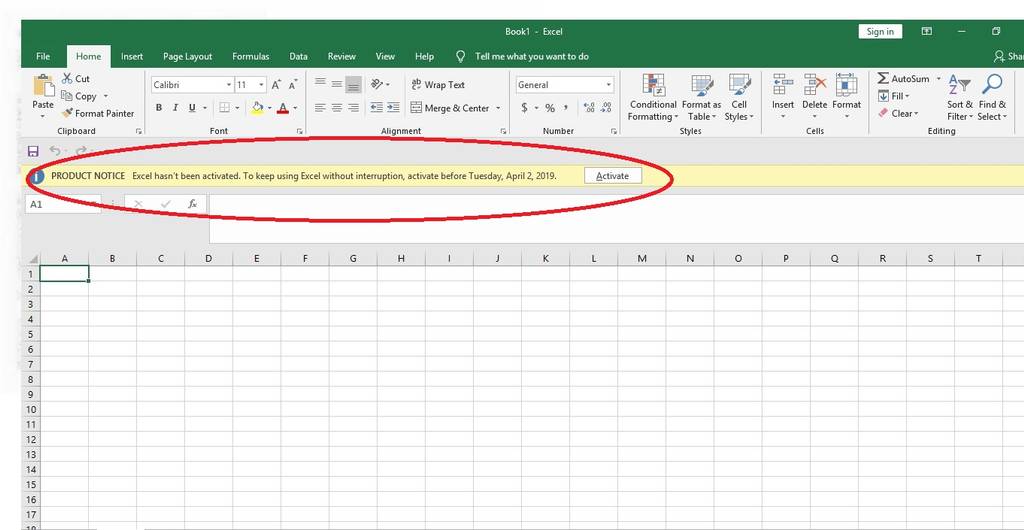Open Format as Table gallery
The height and width of the screenshot is (530, 1024).
pyautogui.click(x=701, y=97)
